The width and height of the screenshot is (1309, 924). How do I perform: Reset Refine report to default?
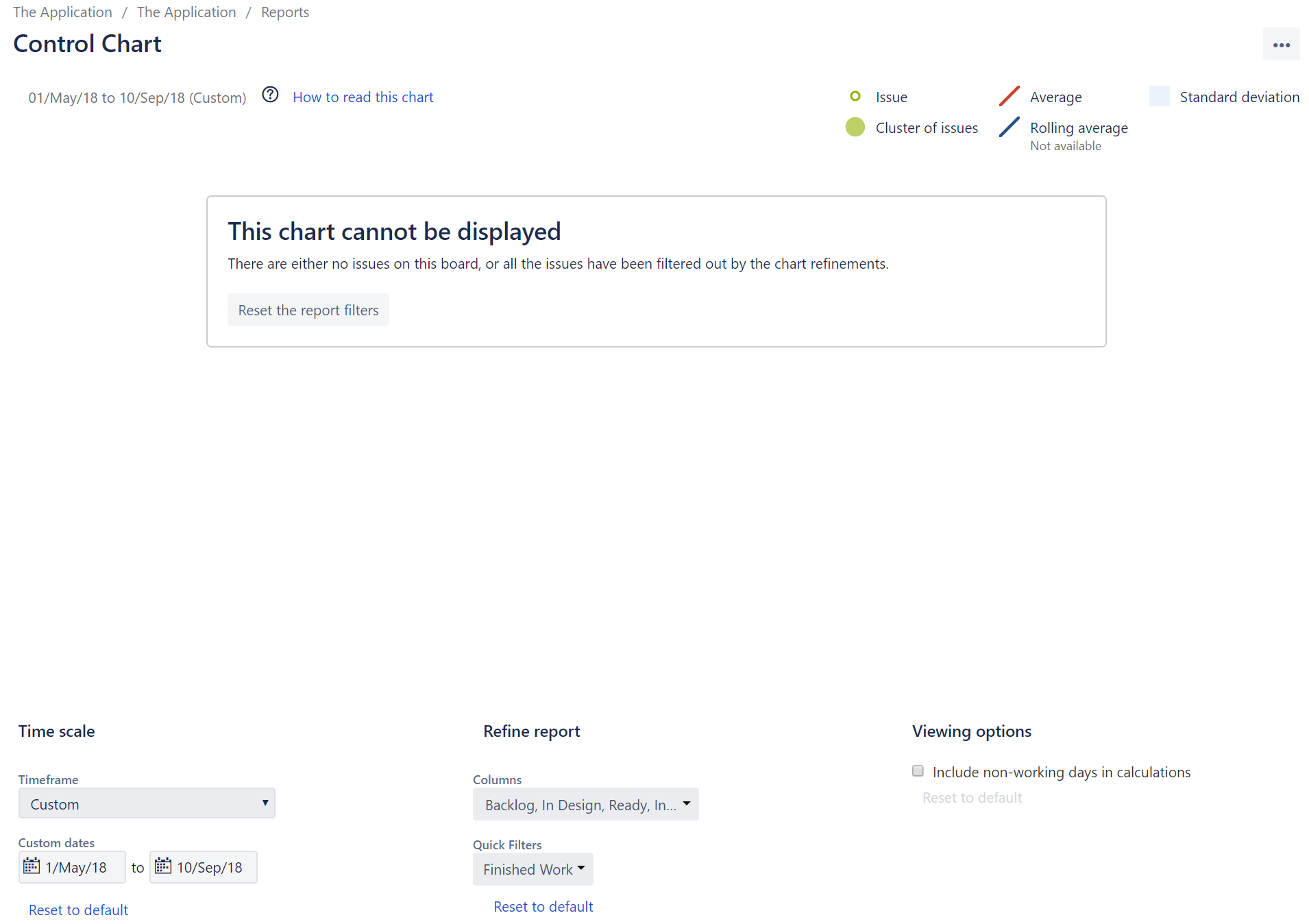[x=543, y=906]
